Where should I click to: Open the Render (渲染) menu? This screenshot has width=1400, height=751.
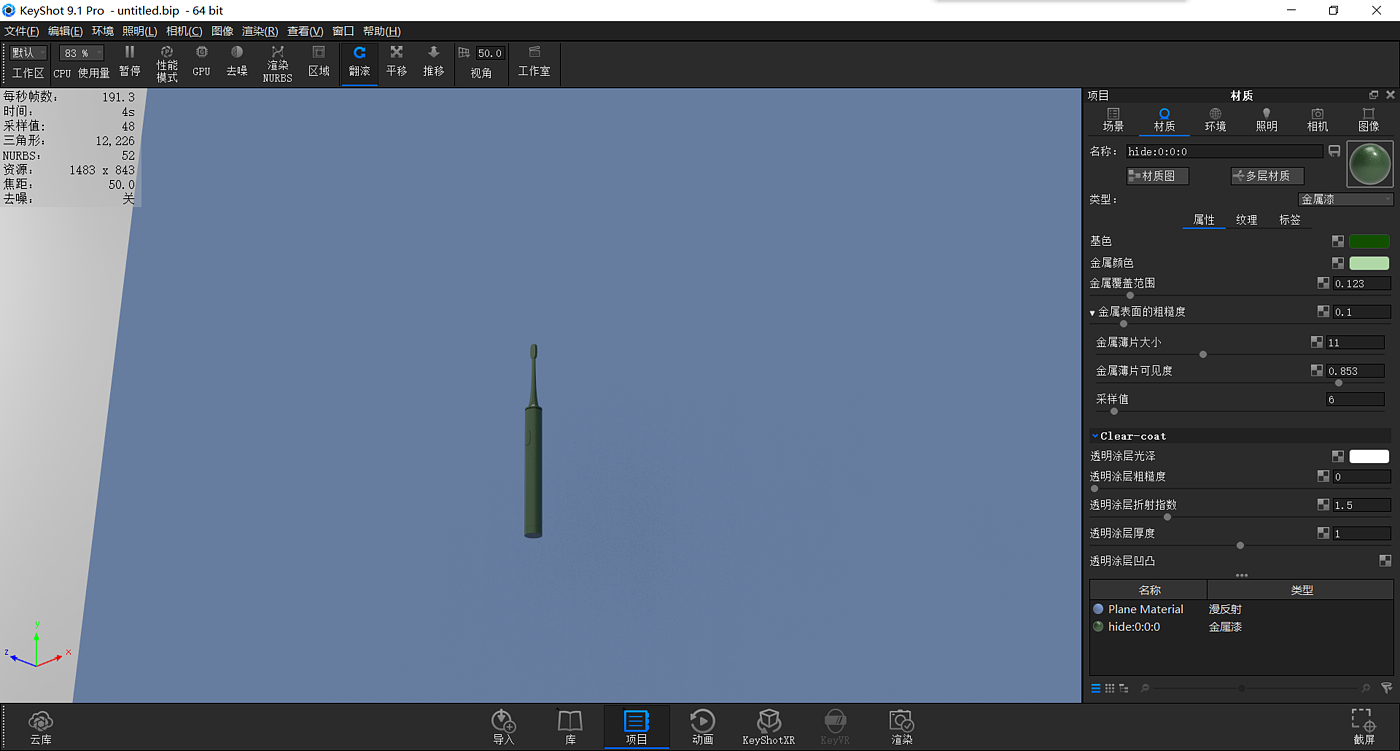tap(260, 31)
